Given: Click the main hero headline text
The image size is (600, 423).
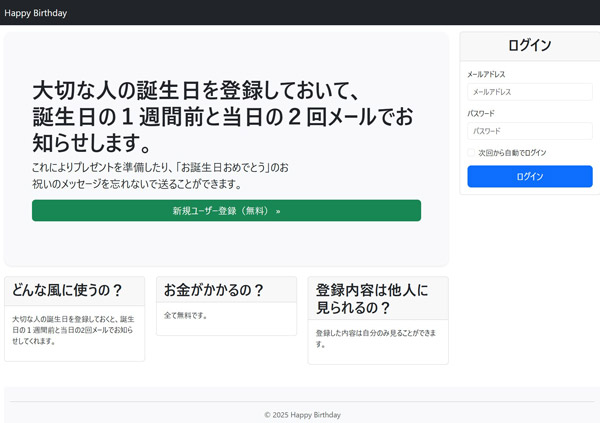Looking at the screenshot, I should 222,115.
